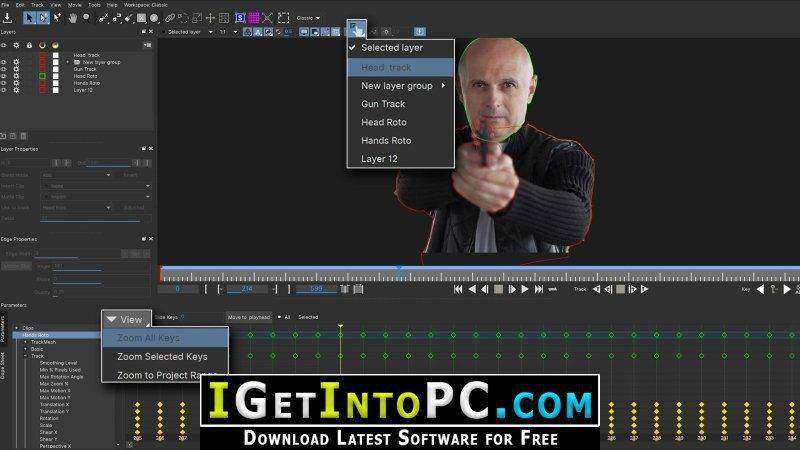Click the blue S stabilize icon
The image size is (800, 450).
tap(240, 18)
